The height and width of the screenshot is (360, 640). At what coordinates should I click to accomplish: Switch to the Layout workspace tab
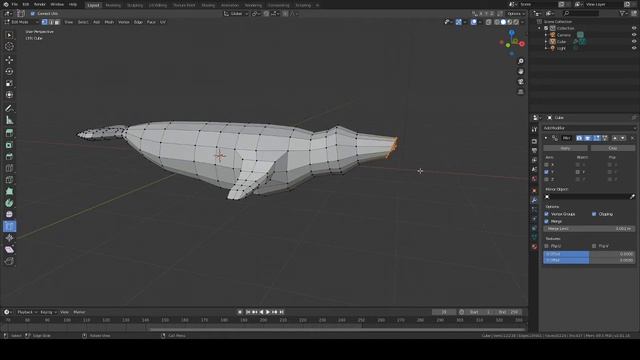[x=93, y=5]
